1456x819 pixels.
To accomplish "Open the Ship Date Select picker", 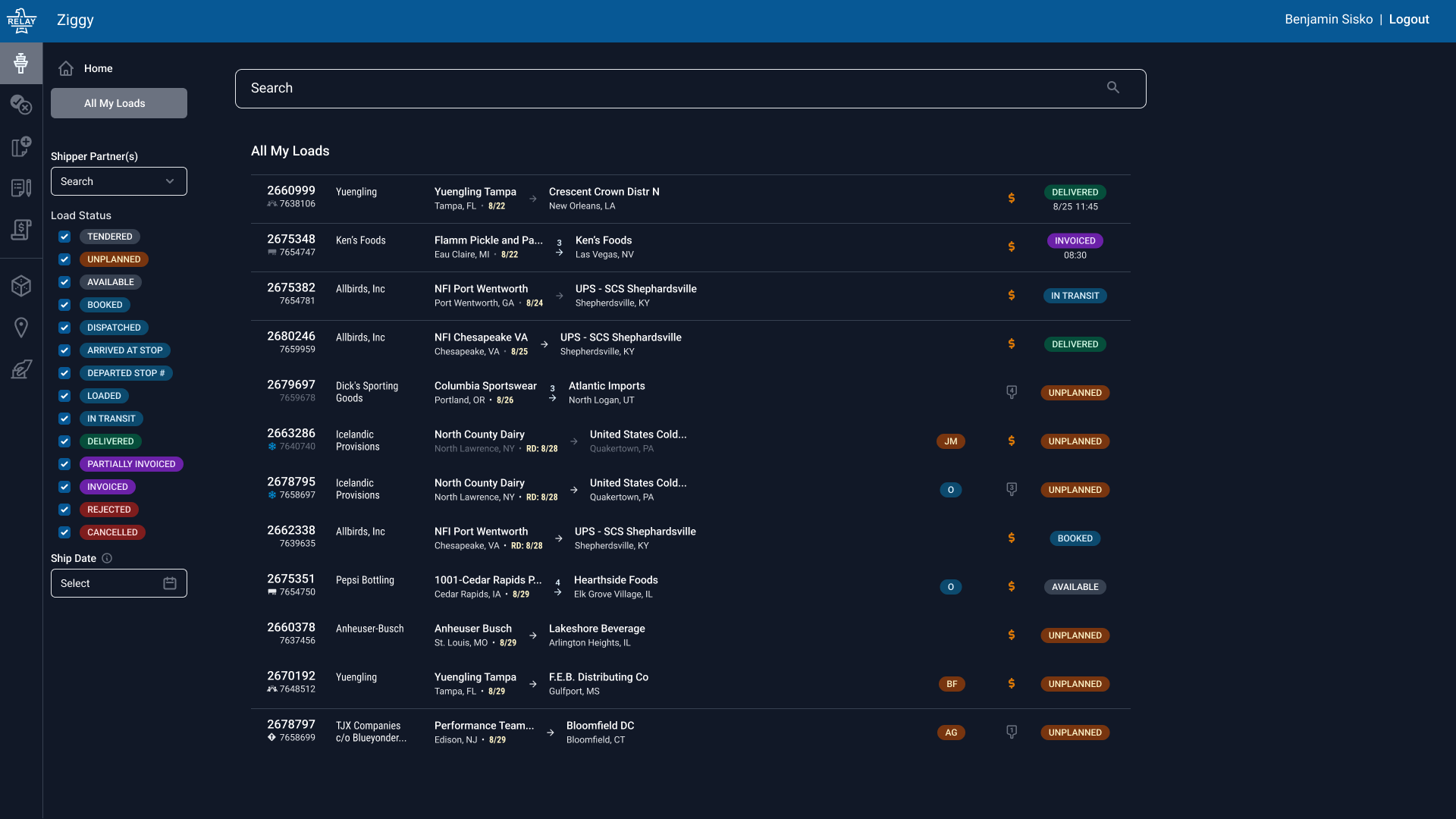I will [x=119, y=583].
